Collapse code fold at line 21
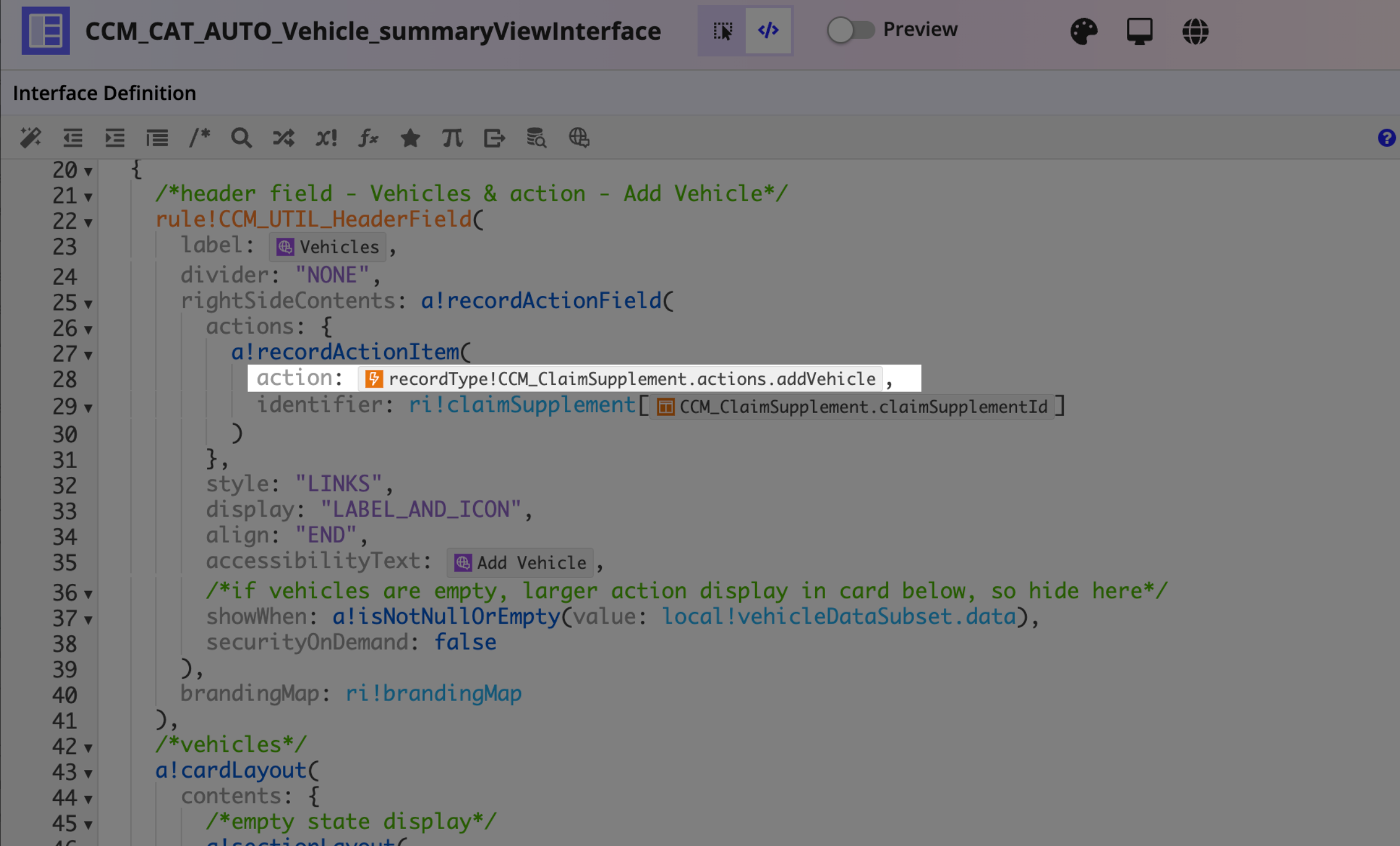This screenshot has width=1400, height=846. point(88,197)
